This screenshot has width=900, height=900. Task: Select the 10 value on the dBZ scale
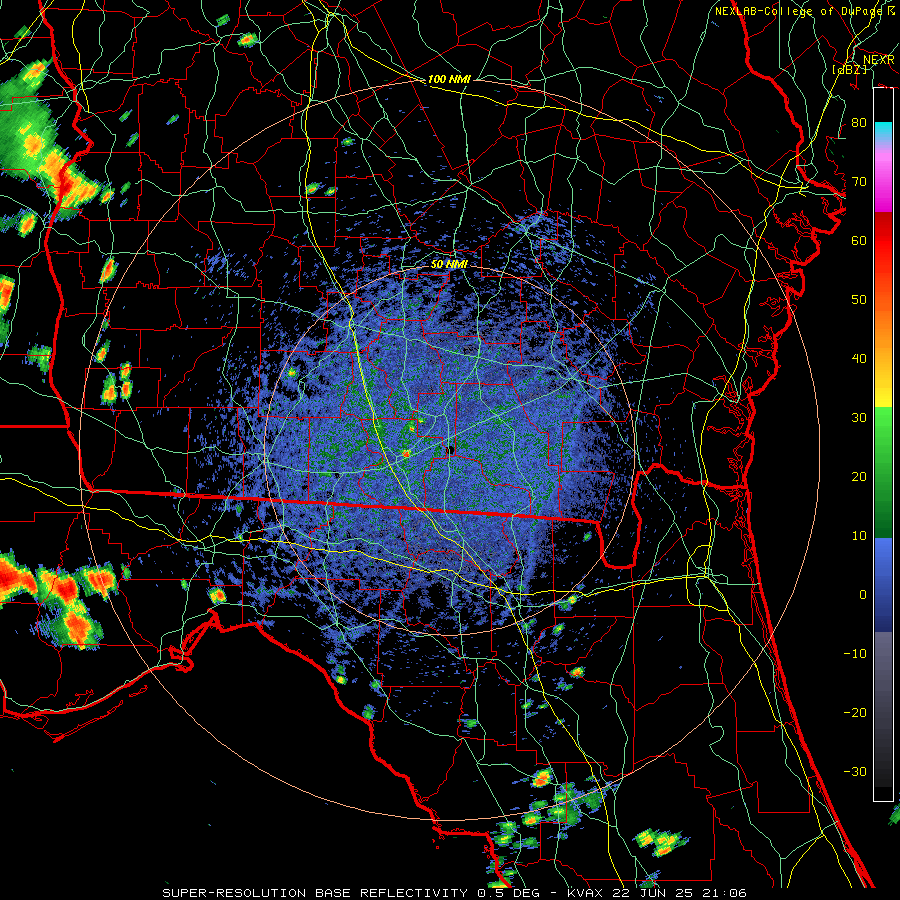859,536
